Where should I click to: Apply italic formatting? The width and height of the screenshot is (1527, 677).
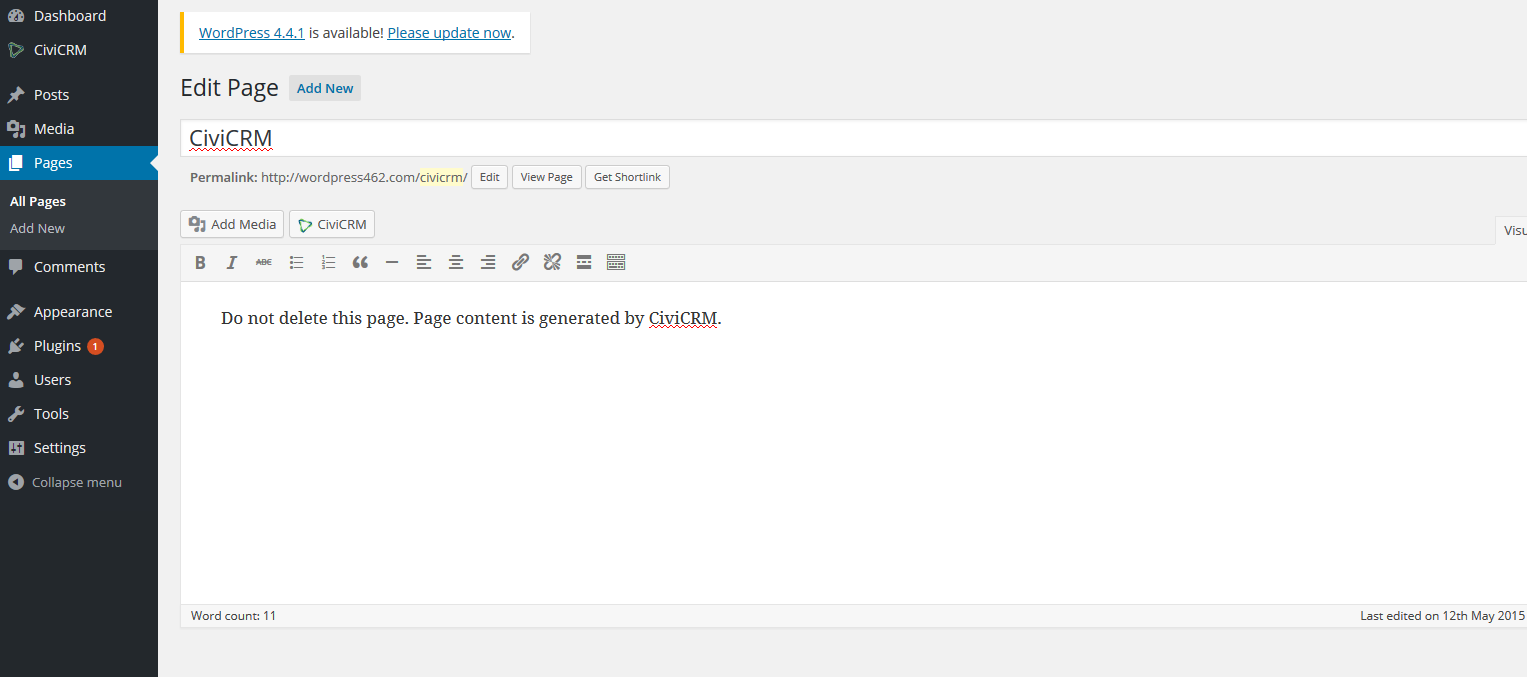coord(232,262)
